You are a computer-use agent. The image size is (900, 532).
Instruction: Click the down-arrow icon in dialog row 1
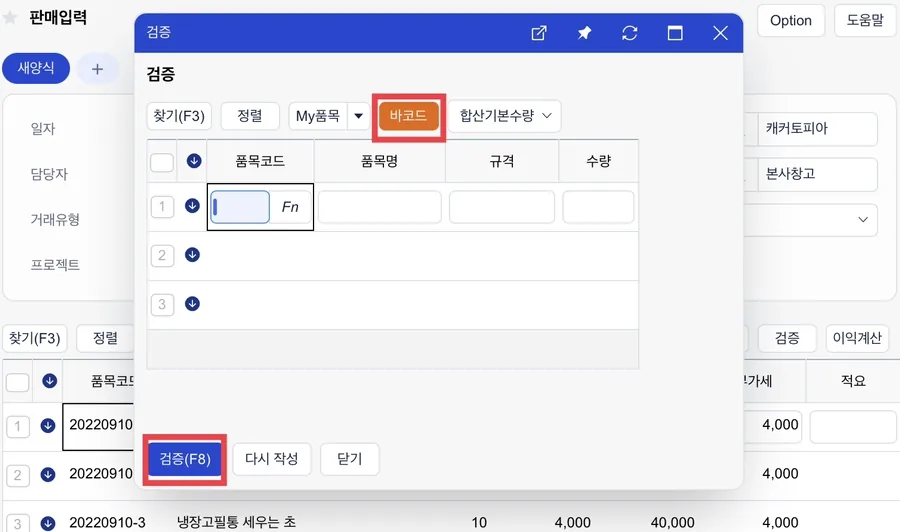coord(192,205)
